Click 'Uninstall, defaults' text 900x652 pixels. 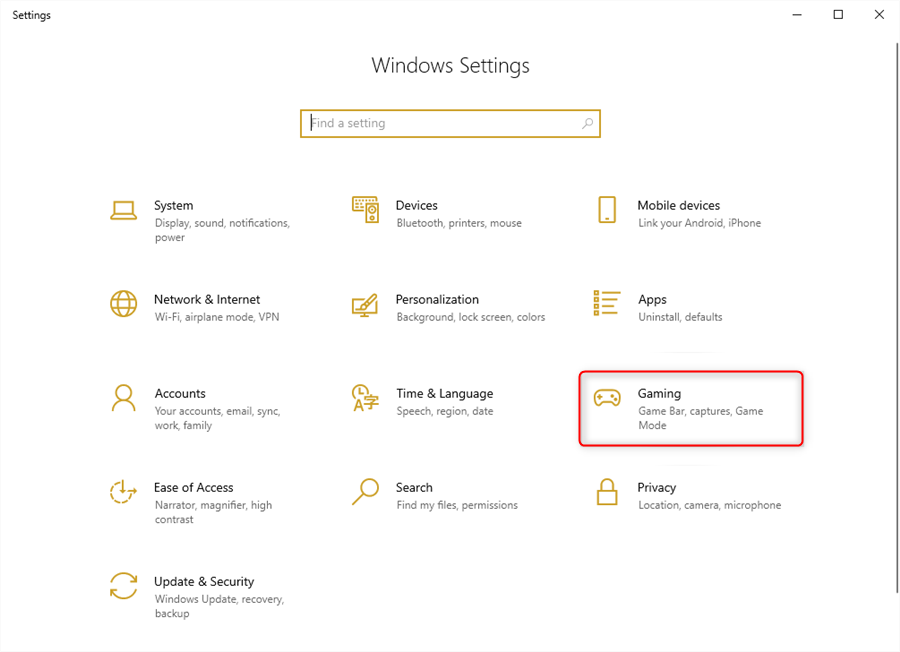point(680,317)
